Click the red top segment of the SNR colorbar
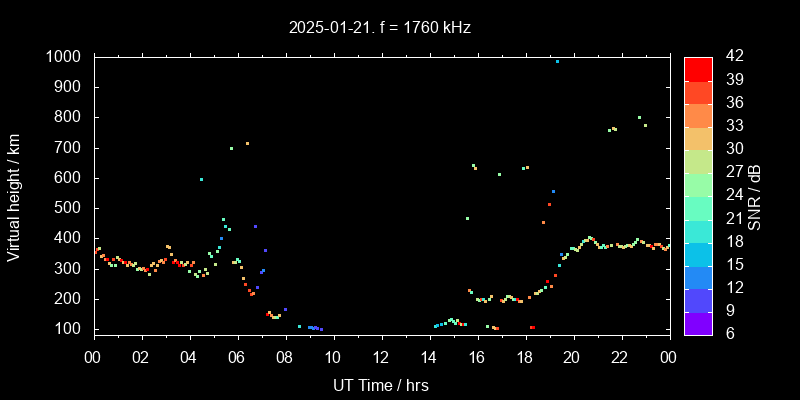 697,68
